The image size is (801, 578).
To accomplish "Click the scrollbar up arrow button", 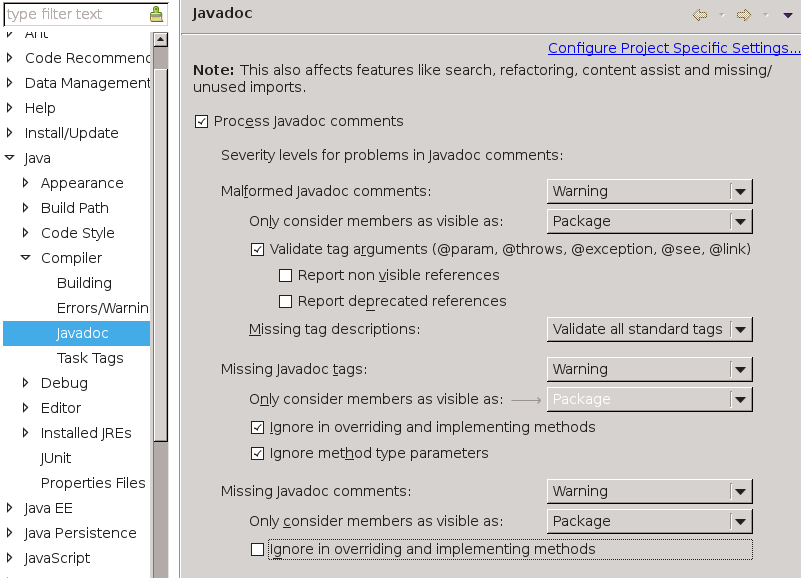I will click(160, 39).
